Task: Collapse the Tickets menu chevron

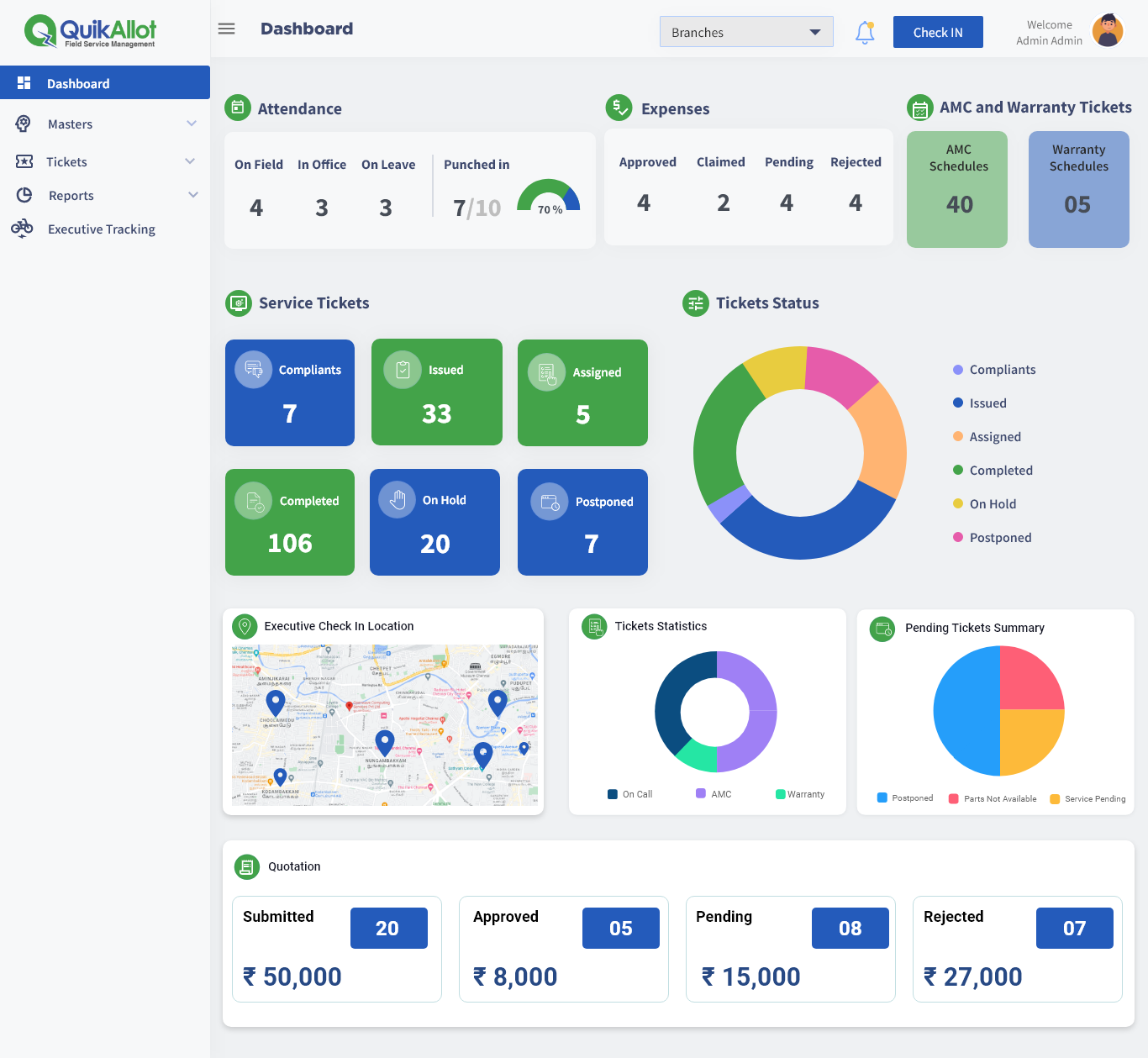Action: [192, 161]
